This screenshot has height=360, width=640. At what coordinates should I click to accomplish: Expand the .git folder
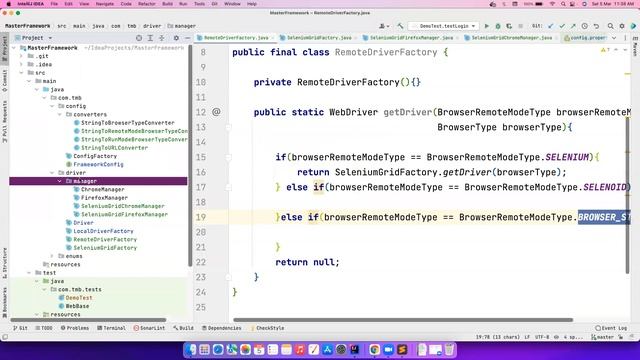(x=22, y=56)
